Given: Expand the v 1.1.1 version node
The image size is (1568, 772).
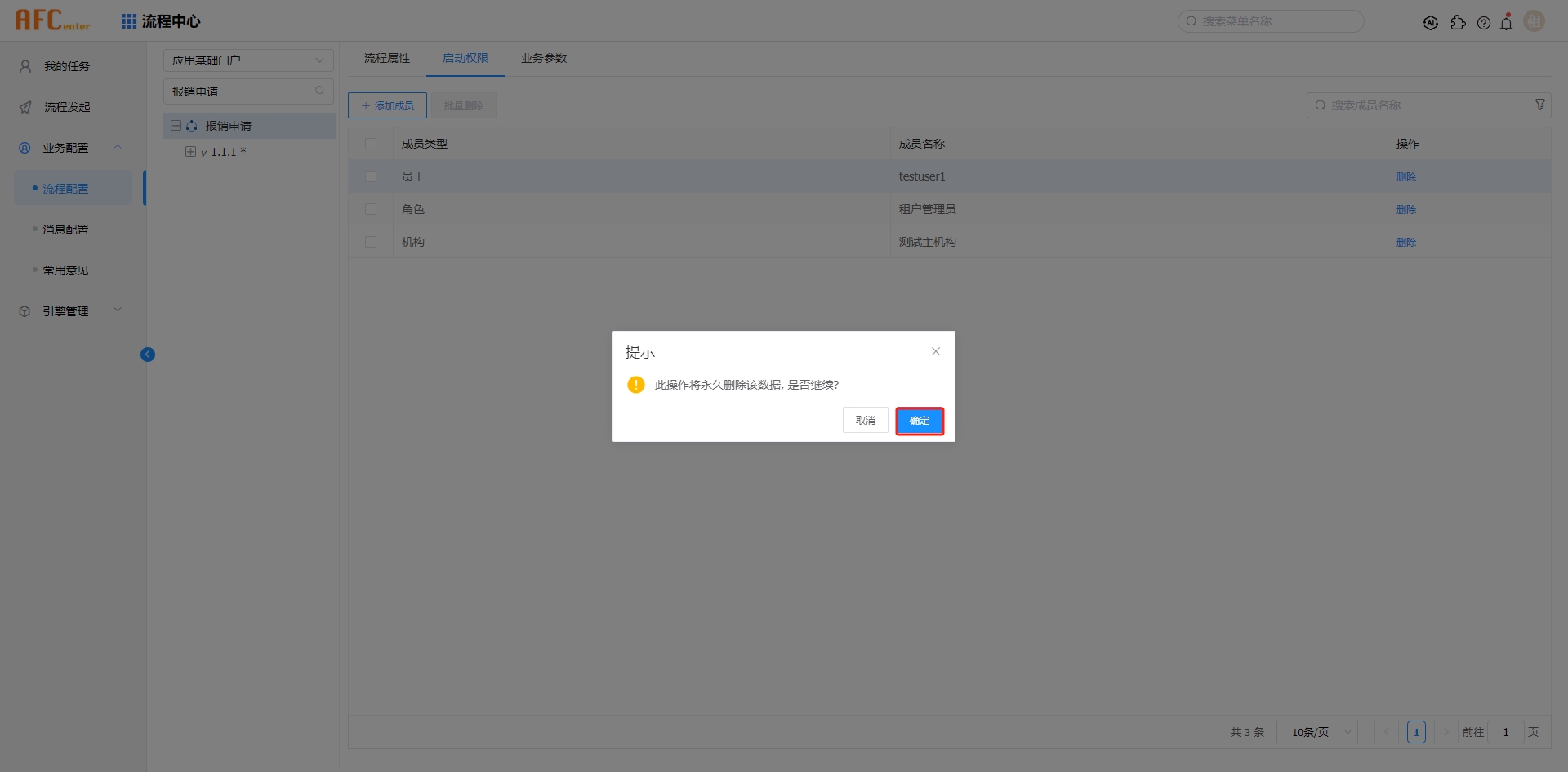Looking at the screenshot, I should [190, 152].
